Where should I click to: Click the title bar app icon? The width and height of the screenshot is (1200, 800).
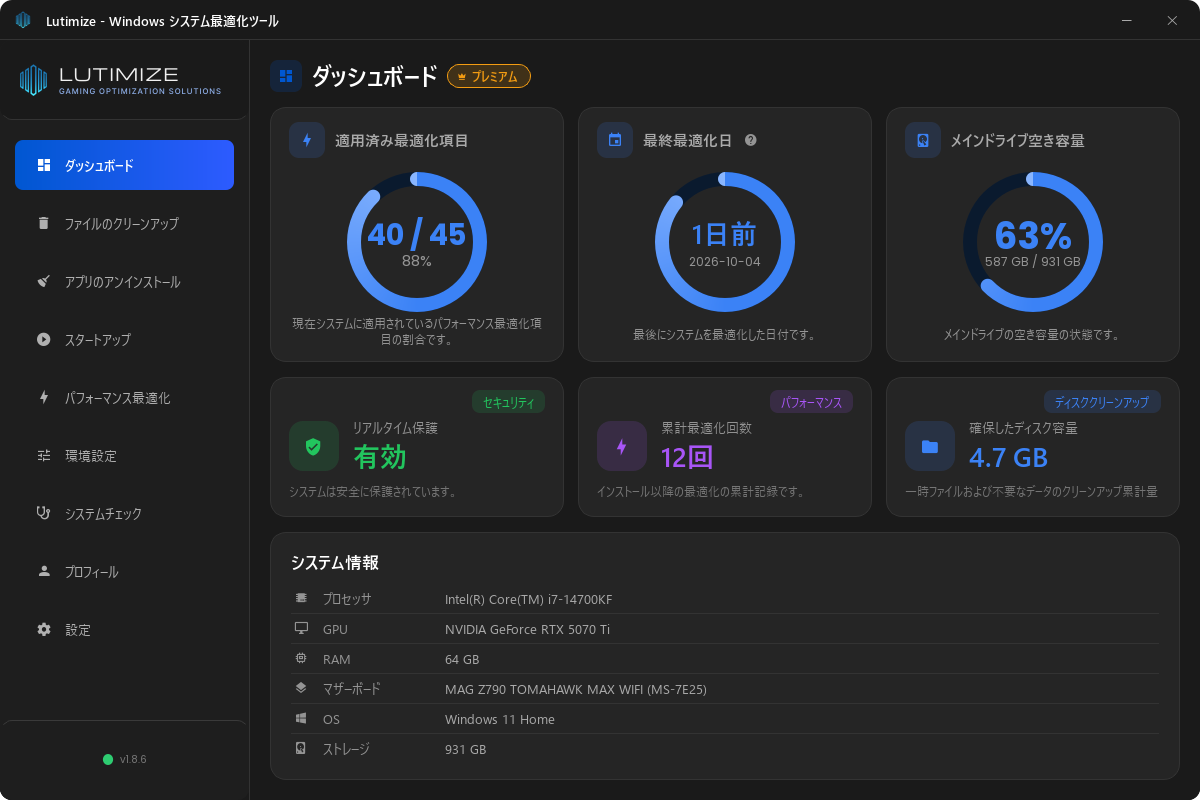coord(23,20)
